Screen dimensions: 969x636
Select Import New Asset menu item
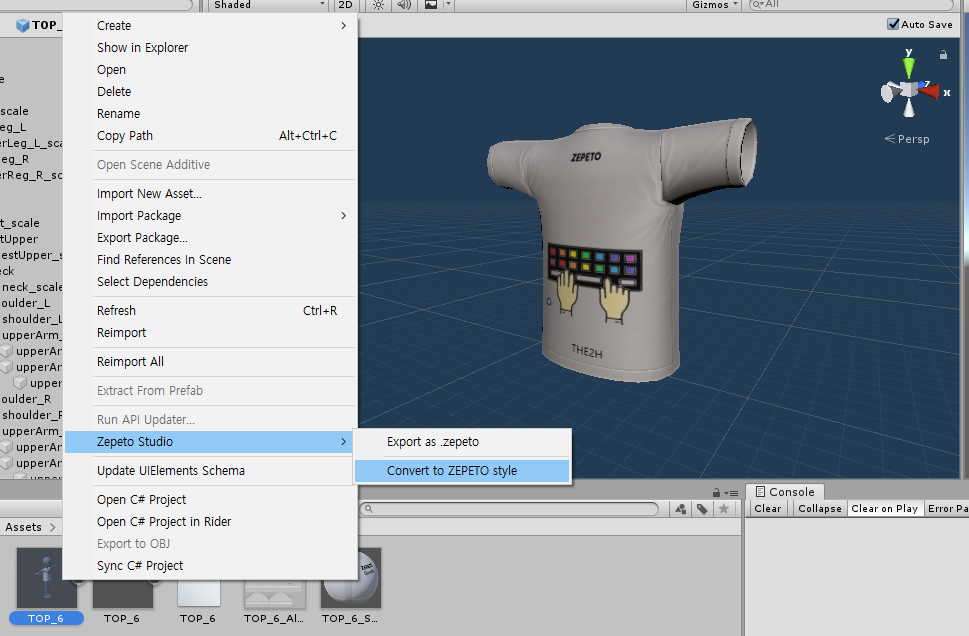tap(210, 193)
